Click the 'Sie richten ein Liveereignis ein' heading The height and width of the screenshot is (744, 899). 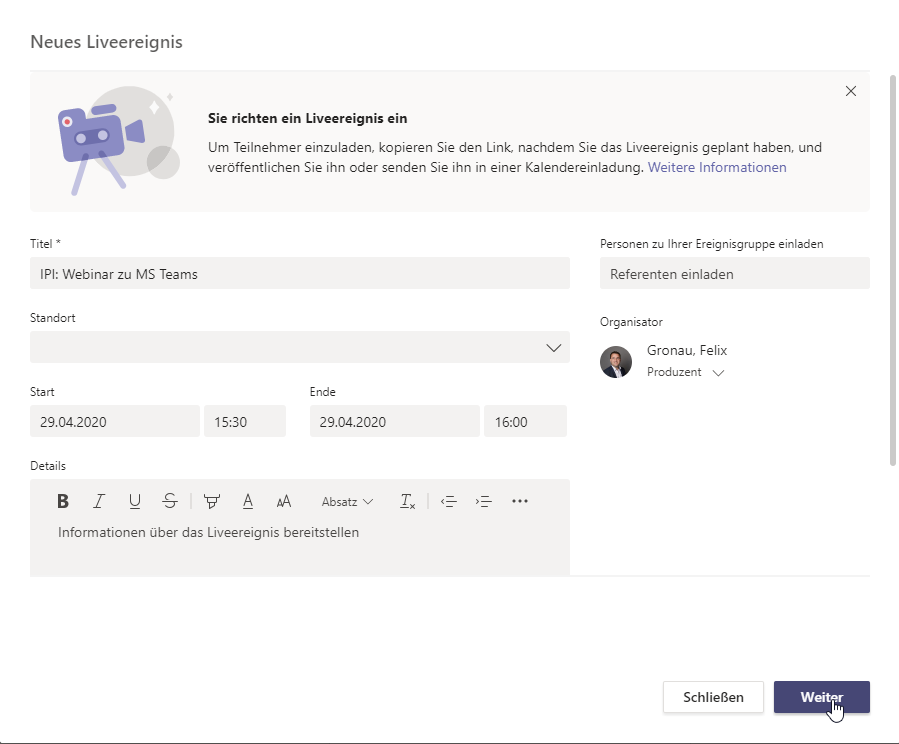tap(307, 119)
